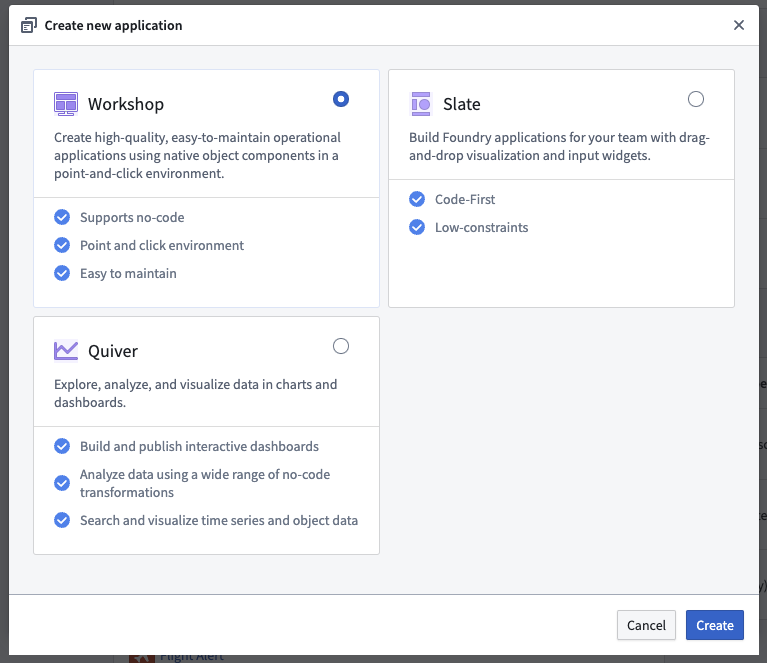Click the 'Supports no-code' feature text

[132, 217]
